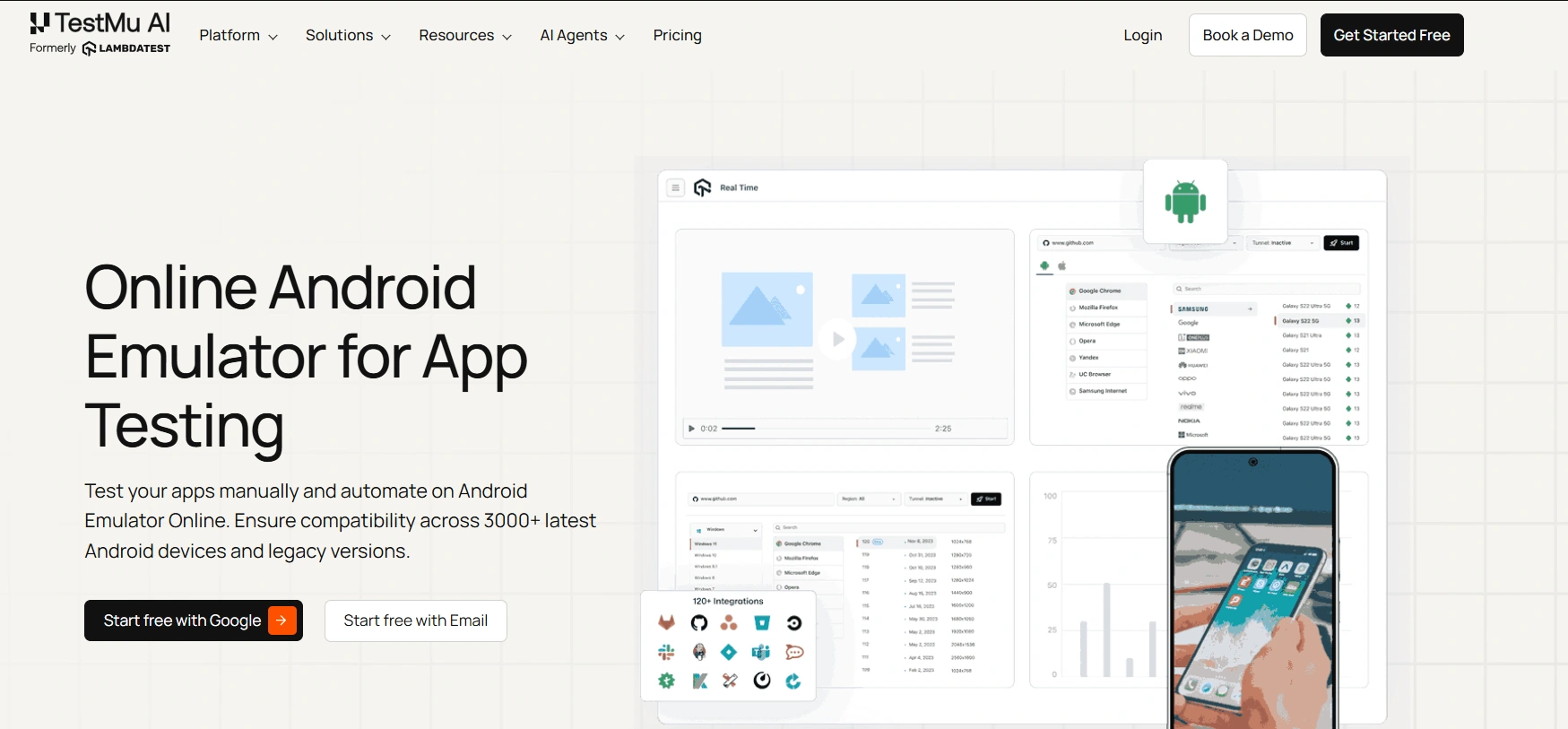
Task: Click the orange arrow on Start free with Google
Action: pyautogui.click(x=282, y=621)
